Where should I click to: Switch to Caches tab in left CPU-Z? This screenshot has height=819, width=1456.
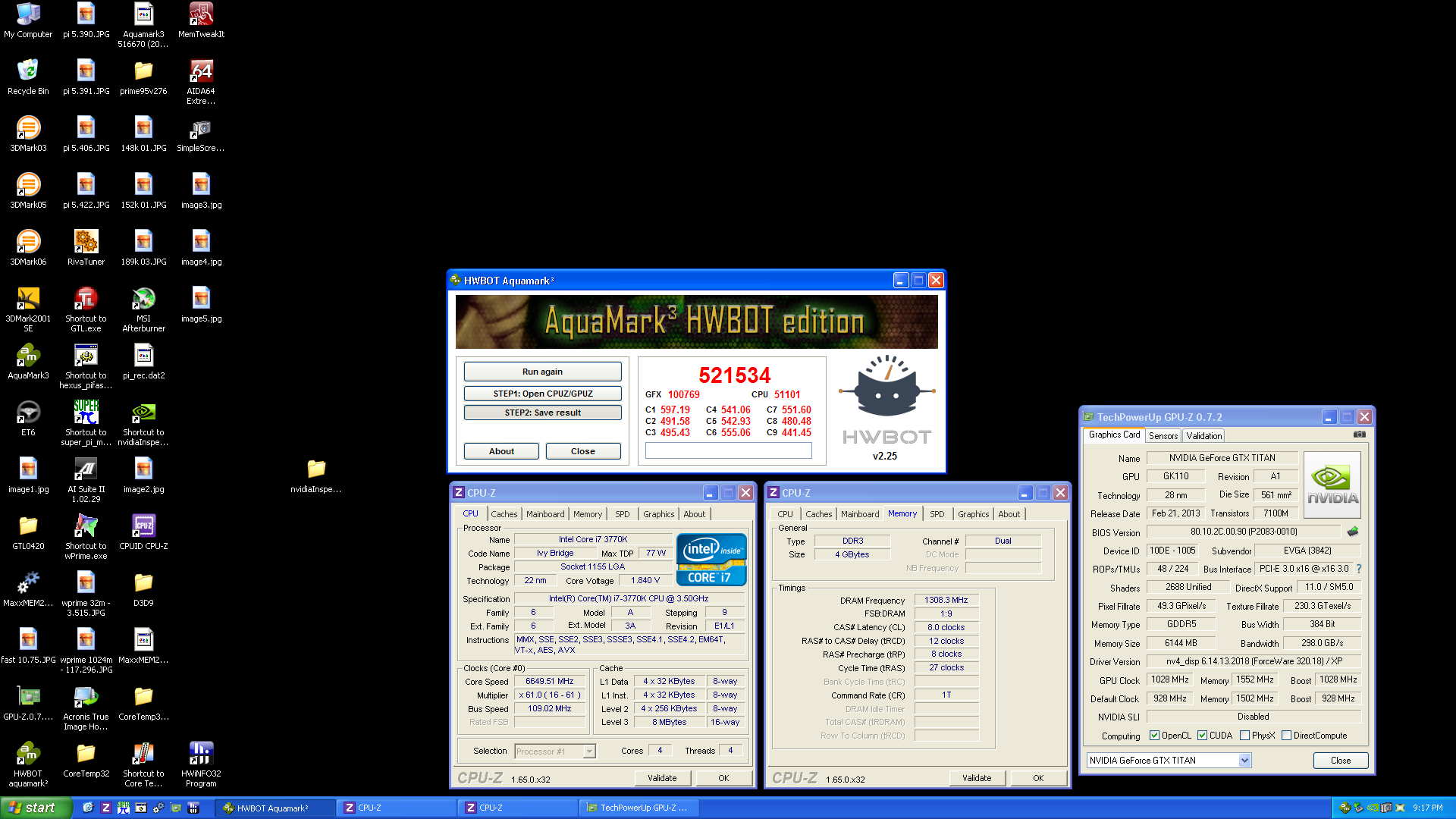504,514
